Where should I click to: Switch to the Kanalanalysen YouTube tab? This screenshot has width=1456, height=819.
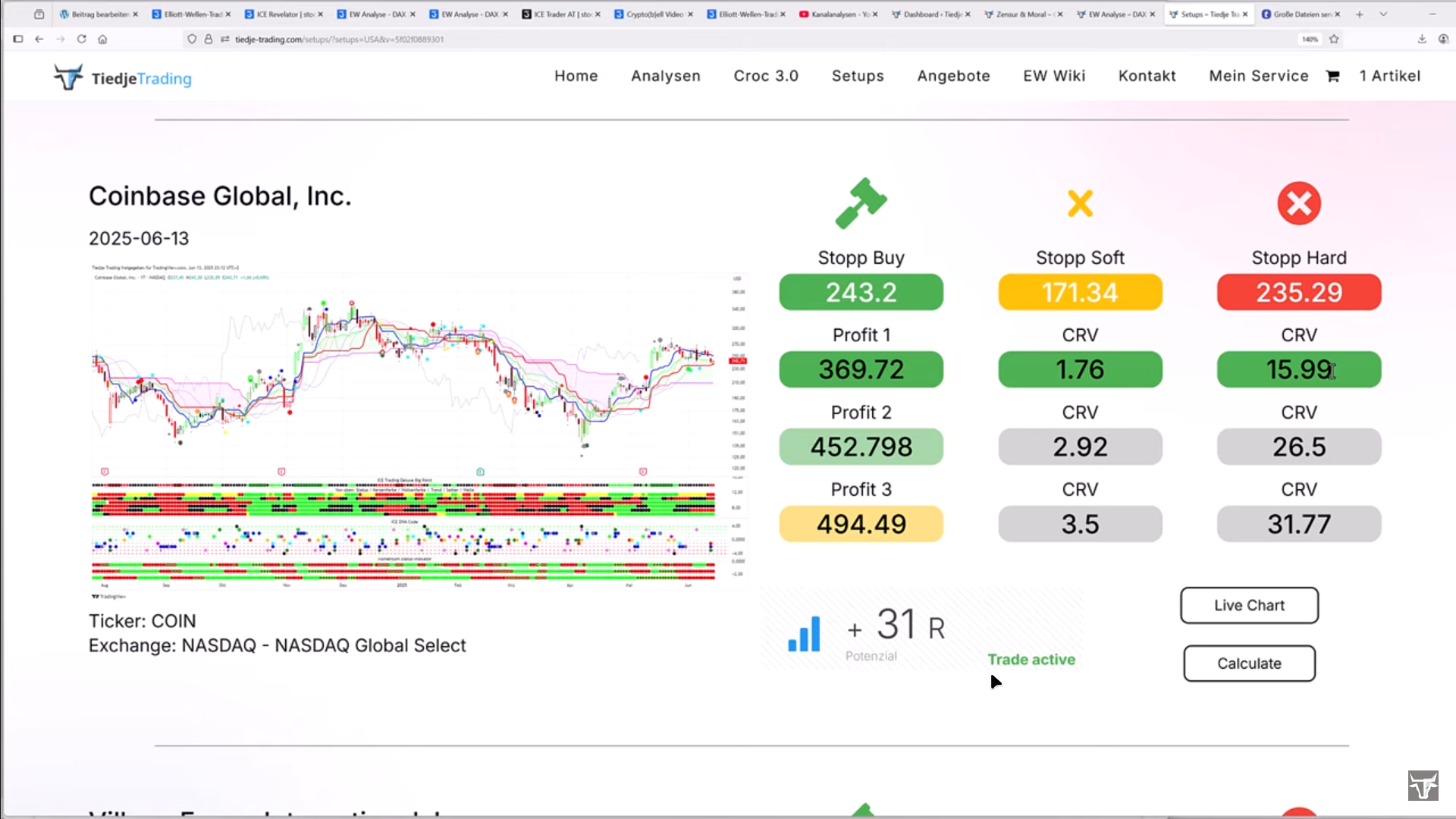click(836, 14)
